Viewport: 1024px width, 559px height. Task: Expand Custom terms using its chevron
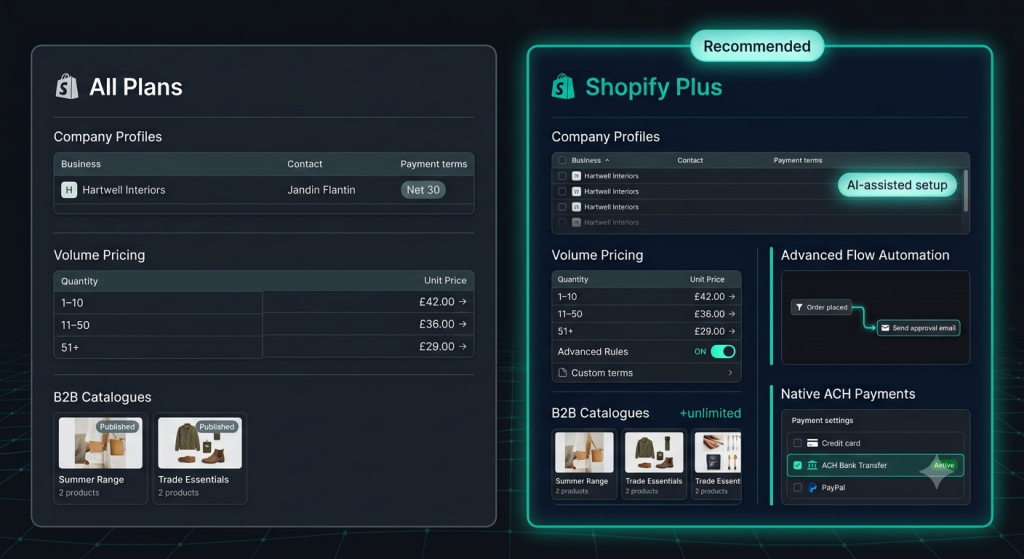click(x=730, y=373)
